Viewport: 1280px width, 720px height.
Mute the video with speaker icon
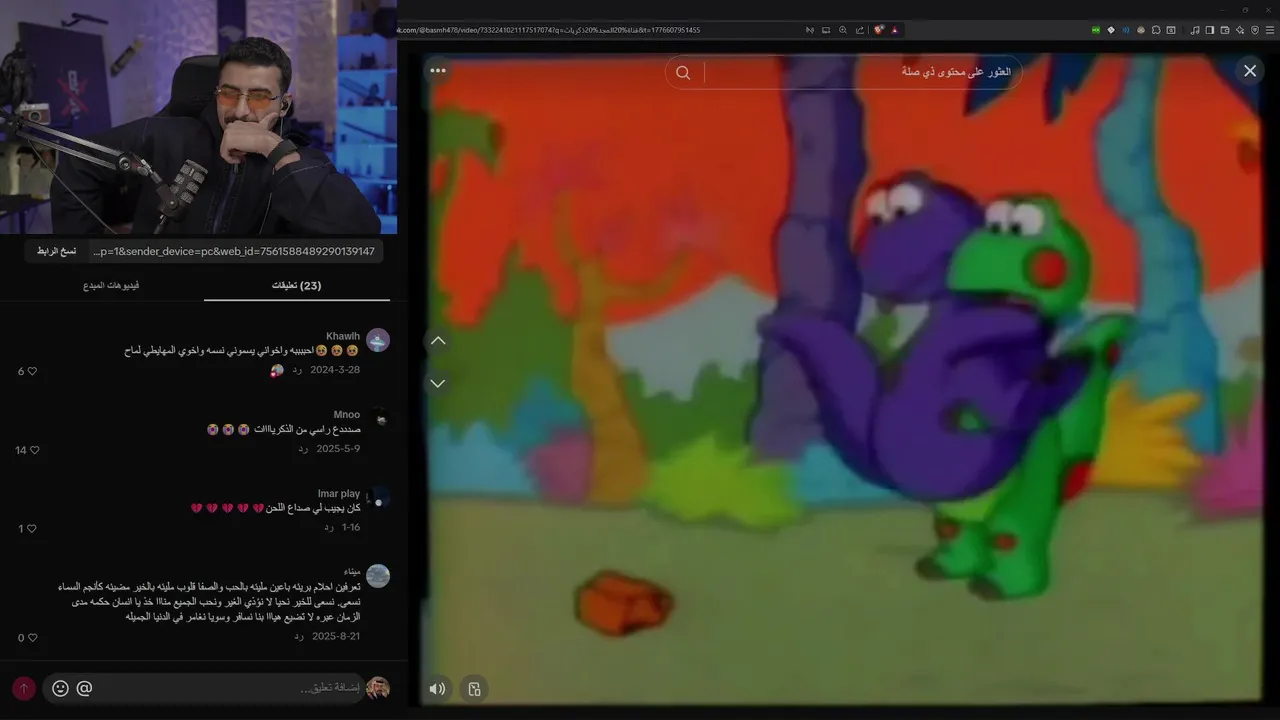tap(438, 689)
